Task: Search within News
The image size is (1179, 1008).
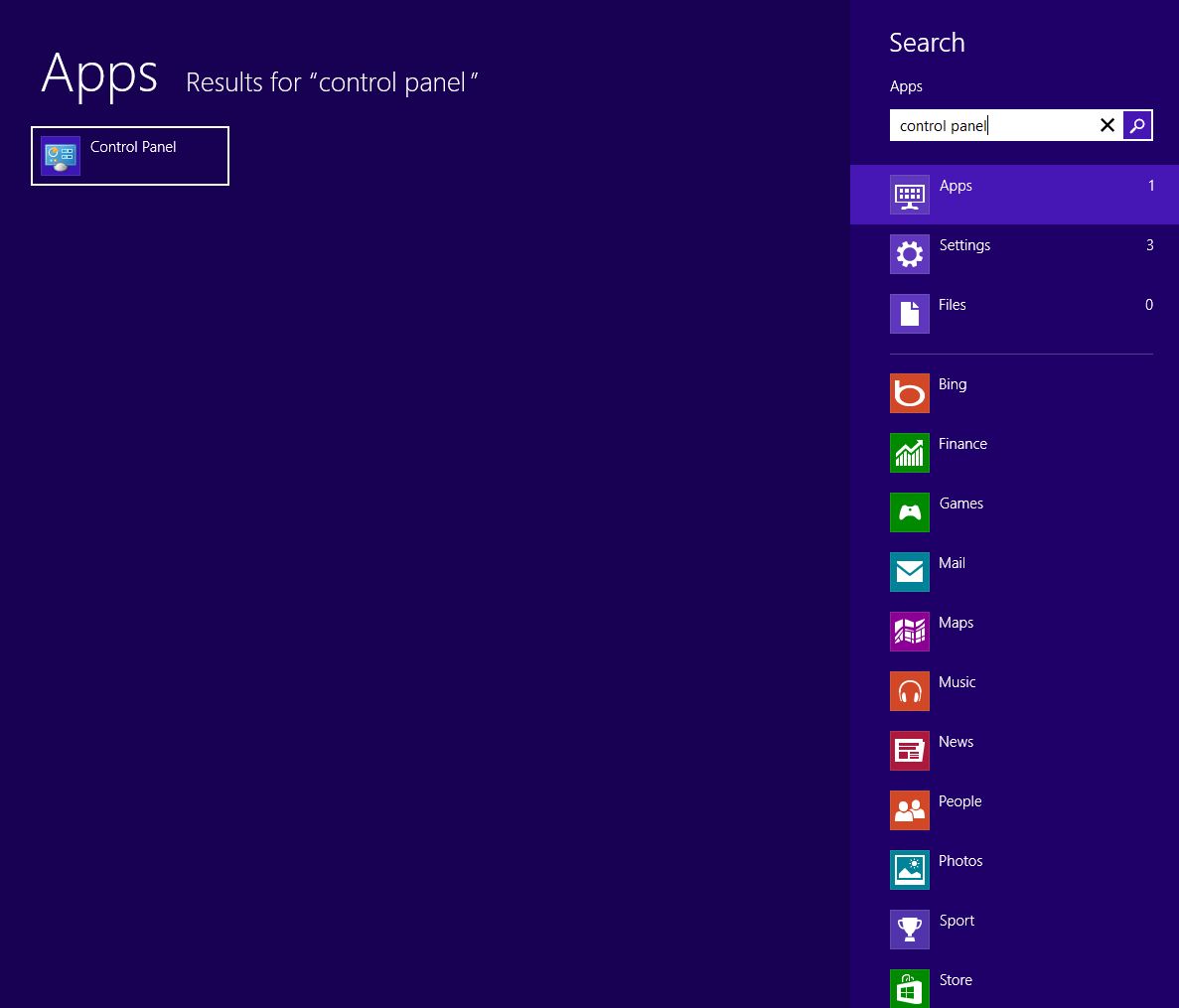Action: coord(1014,750)
